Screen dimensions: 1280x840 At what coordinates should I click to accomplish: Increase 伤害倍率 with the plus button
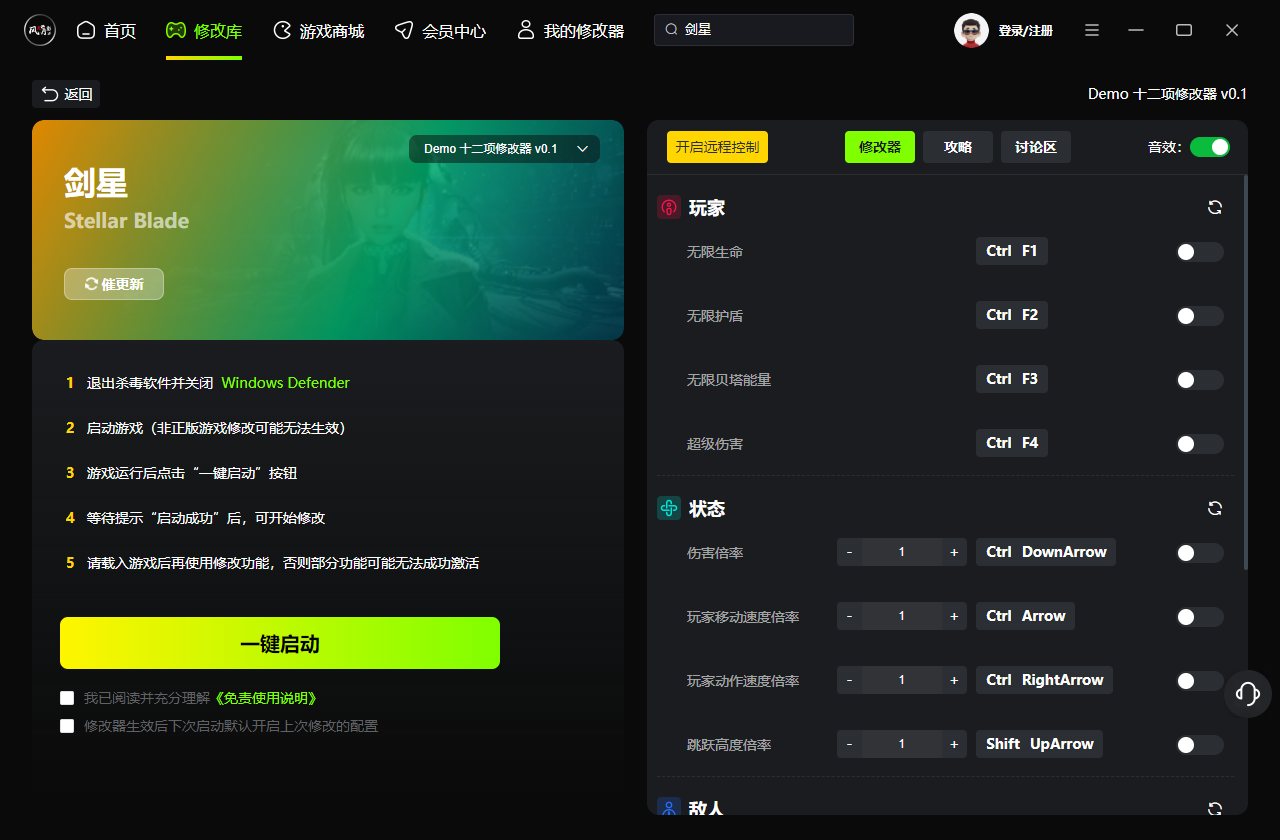tap(954, 552)
